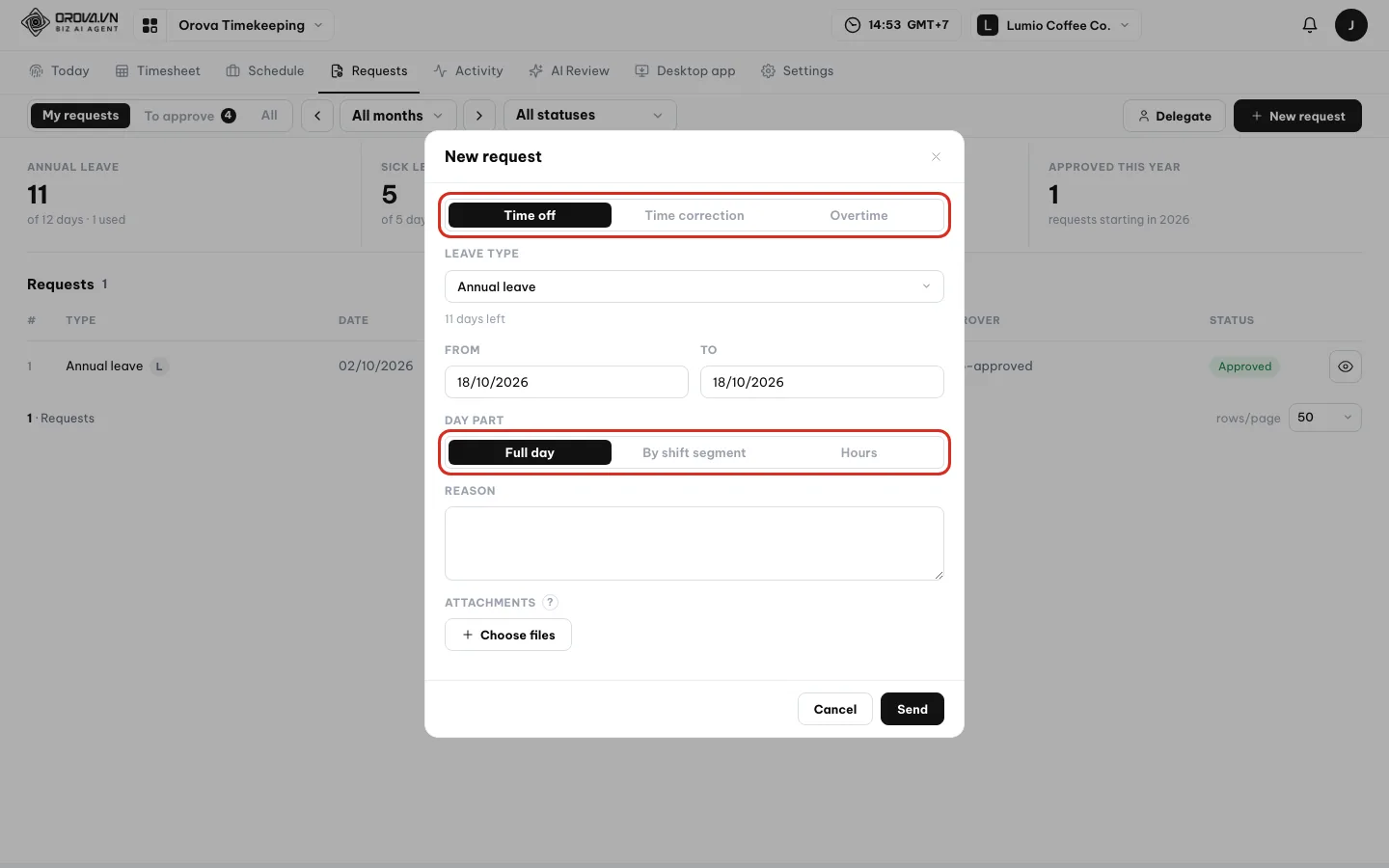The height and width of the screenshot is (868, 1389).
Task: Open the Activity tab
Action: [x=469, y=71]
